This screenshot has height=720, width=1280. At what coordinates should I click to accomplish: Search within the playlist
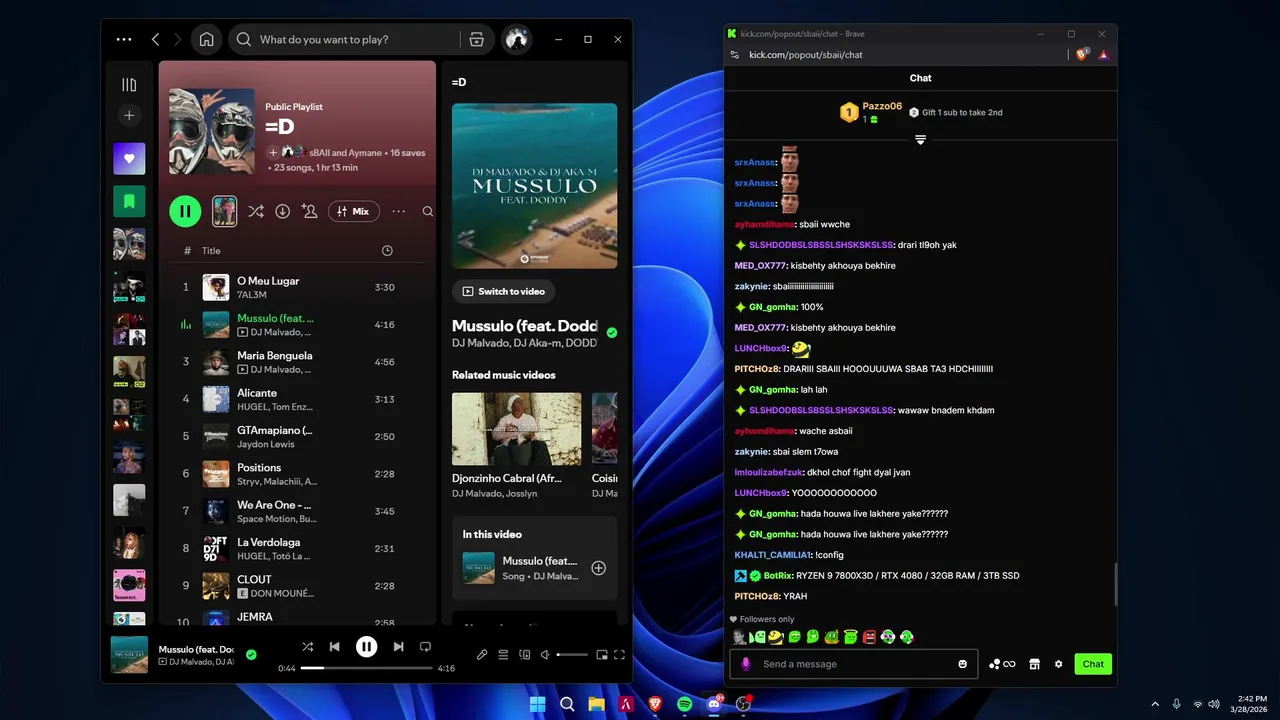coord(427,211)
